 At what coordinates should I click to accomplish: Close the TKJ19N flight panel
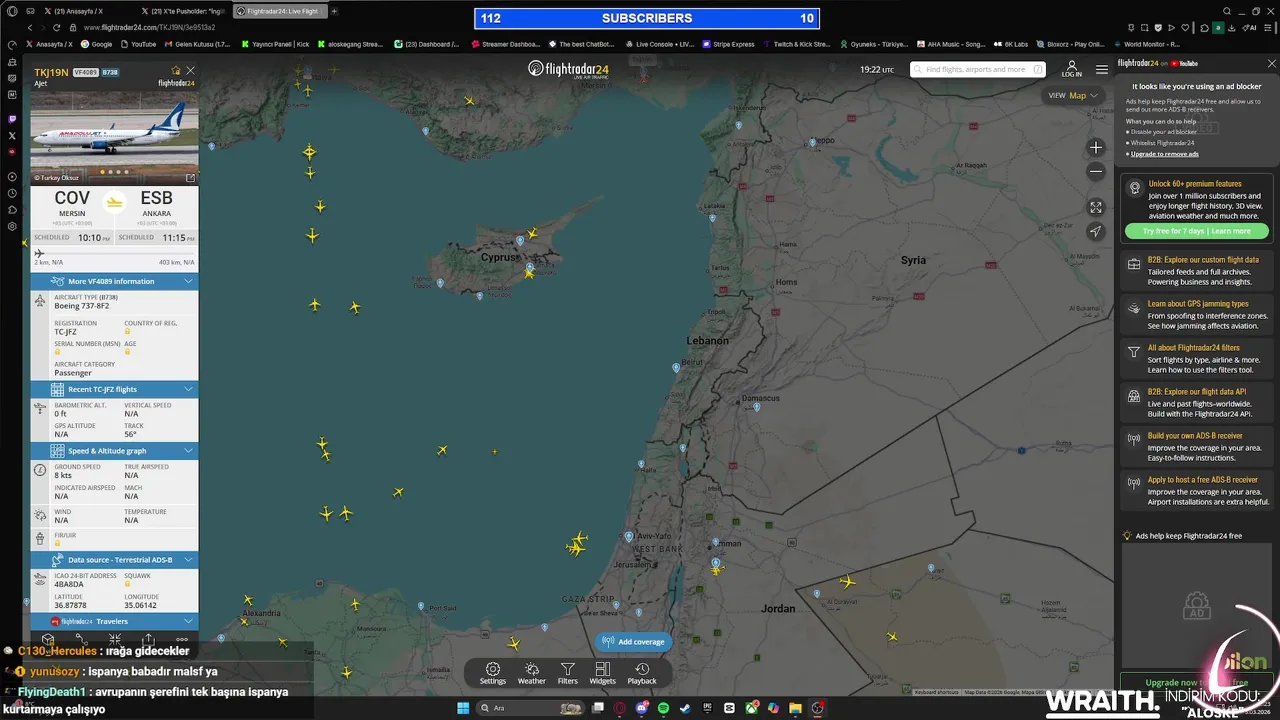190,71
